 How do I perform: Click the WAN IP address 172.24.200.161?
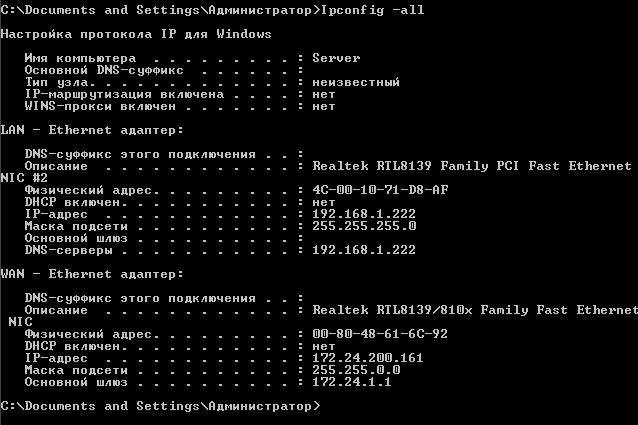(x=368, y=357)
